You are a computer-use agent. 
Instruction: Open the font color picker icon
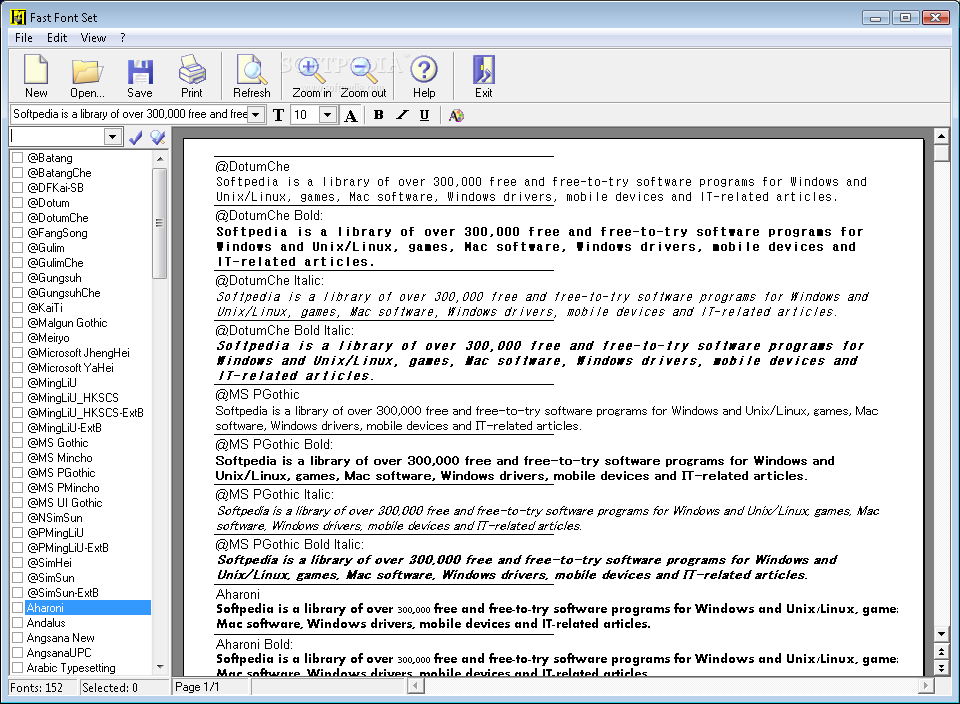pyautogui.click(x=456, y=115)
